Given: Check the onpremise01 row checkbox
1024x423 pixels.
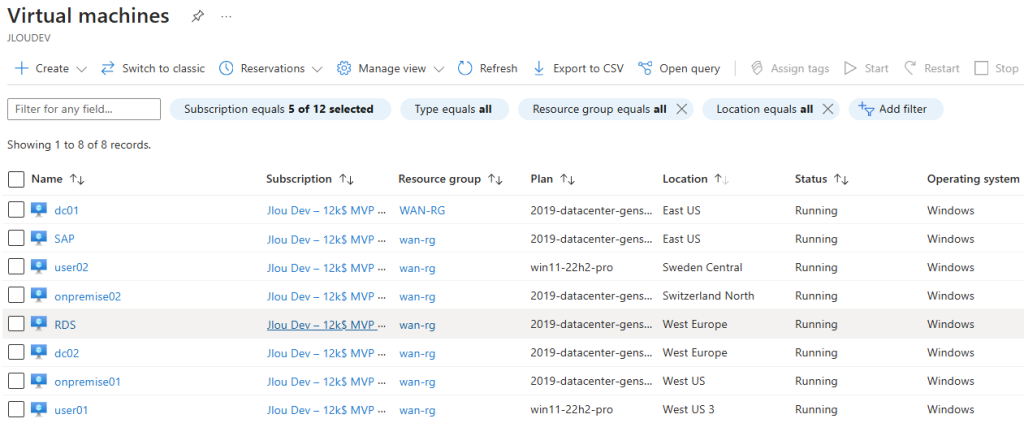Looking at the screenshot, I should [16, 381].
